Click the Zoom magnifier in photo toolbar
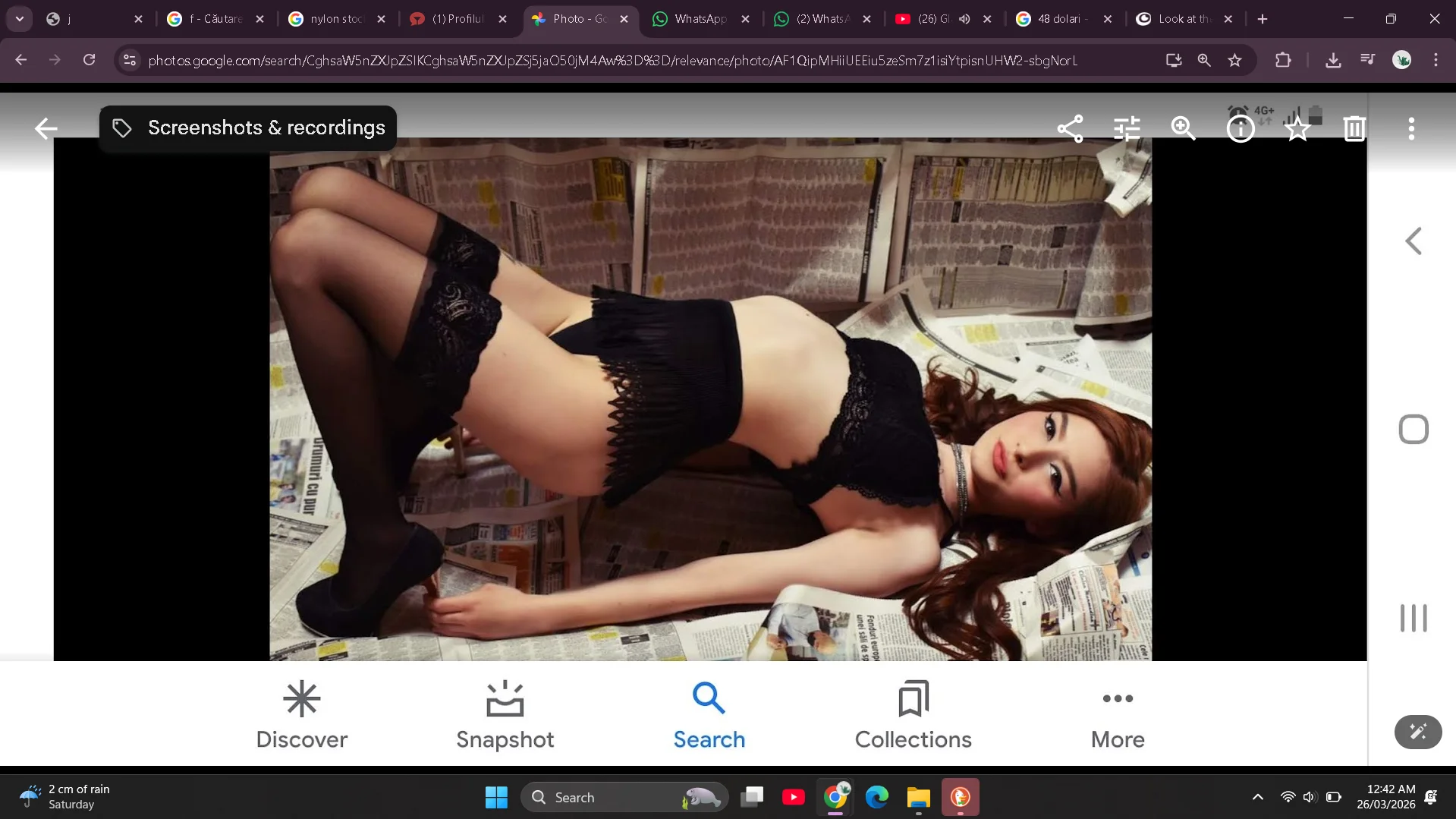Screen dimensions: 1456x819 pos(1183,128)
